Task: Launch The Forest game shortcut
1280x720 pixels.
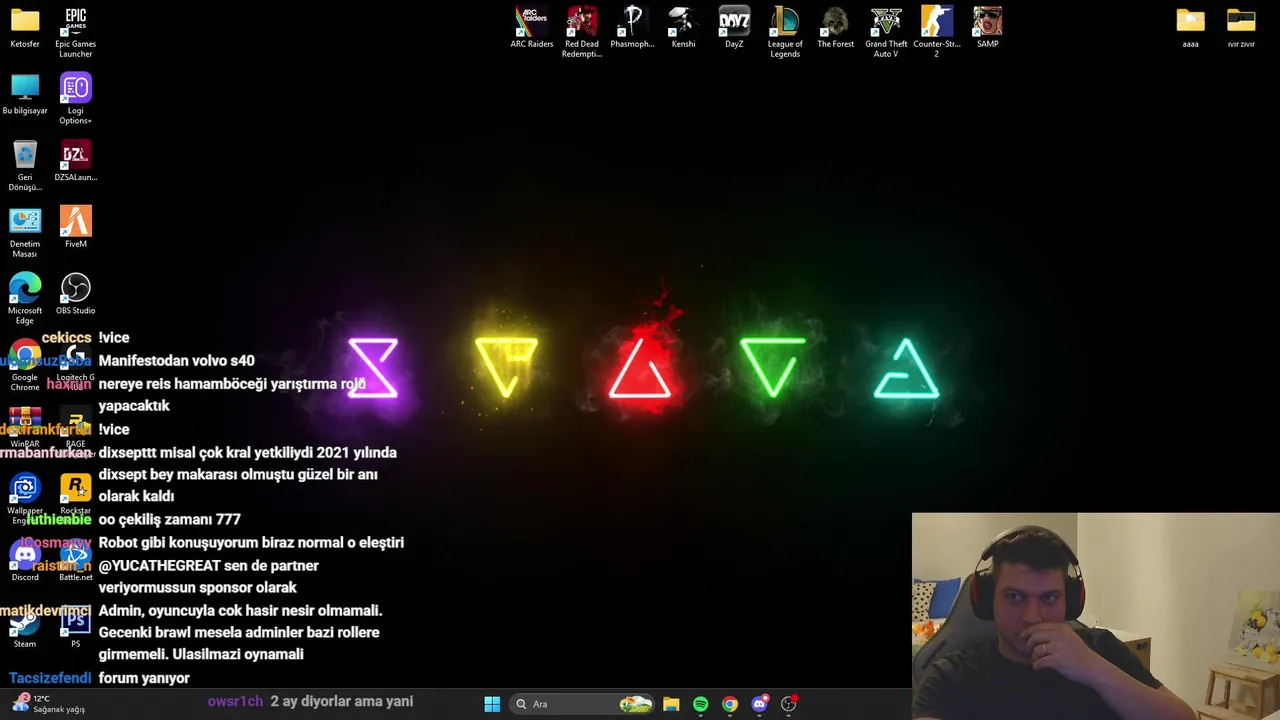Action: point(836,27)
